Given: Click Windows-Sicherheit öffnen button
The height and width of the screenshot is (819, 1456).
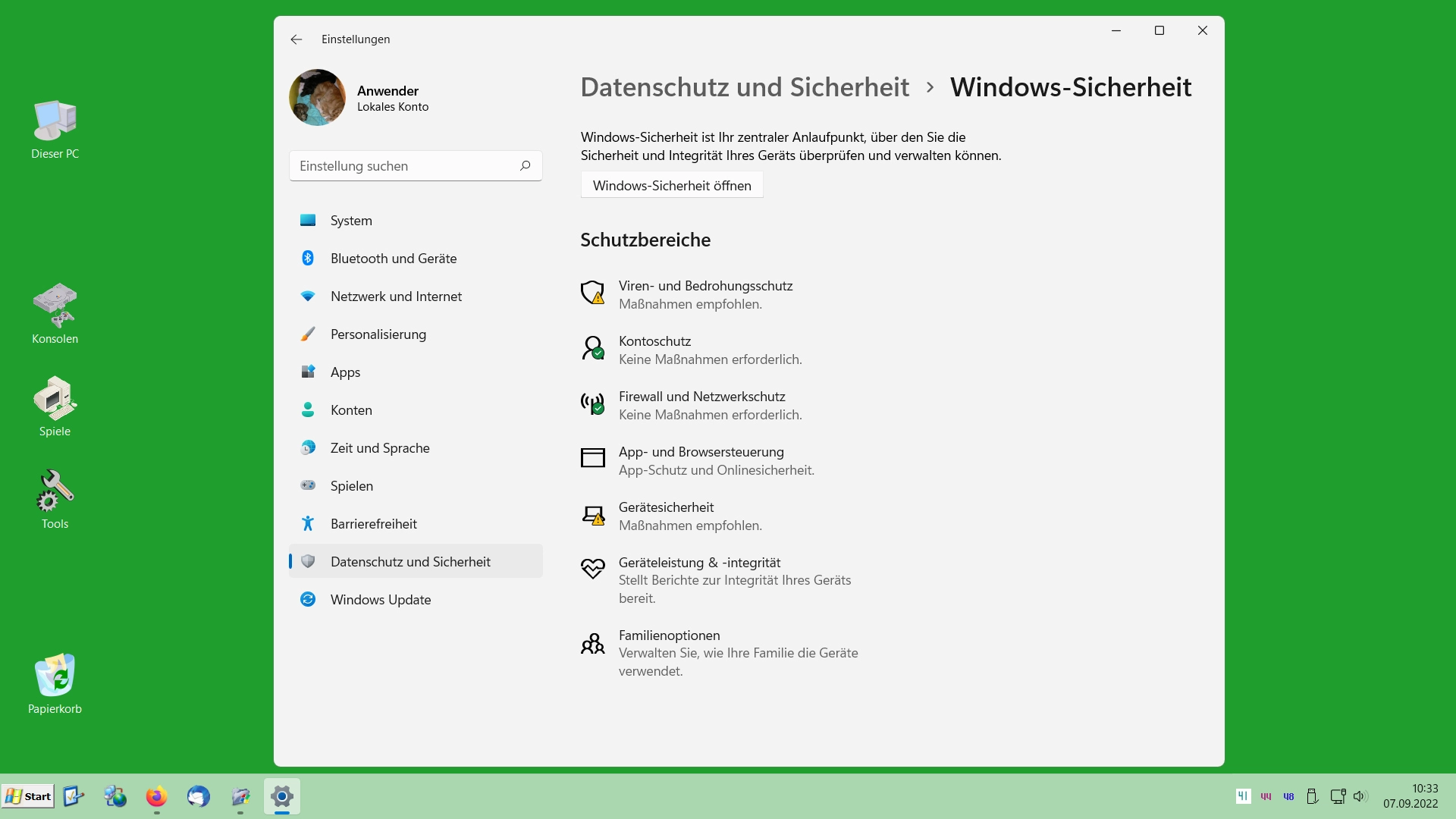Looking at the screenshot, I should (x=672, y=186).
